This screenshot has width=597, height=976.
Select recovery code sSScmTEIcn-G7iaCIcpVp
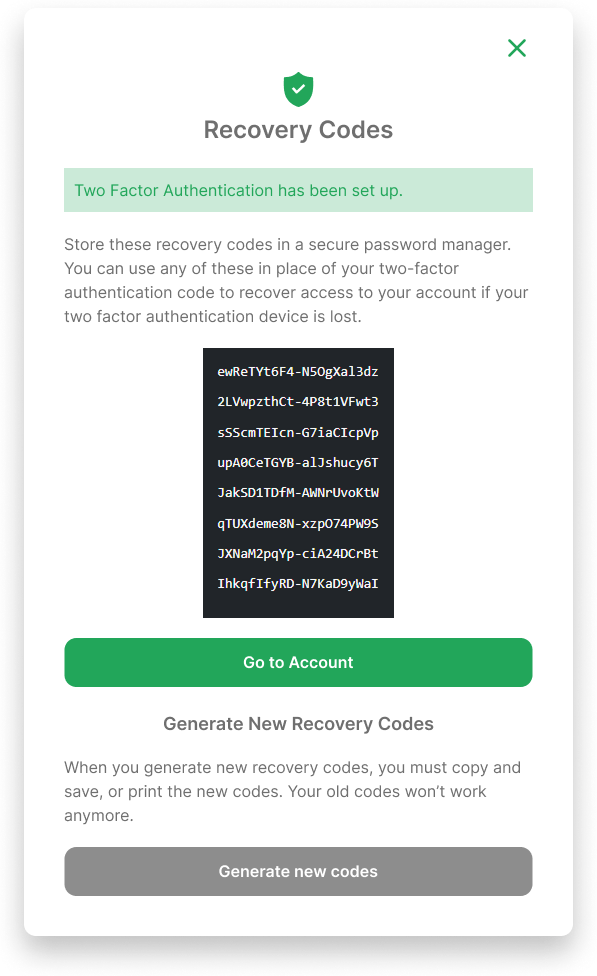(x=297, y=432)
